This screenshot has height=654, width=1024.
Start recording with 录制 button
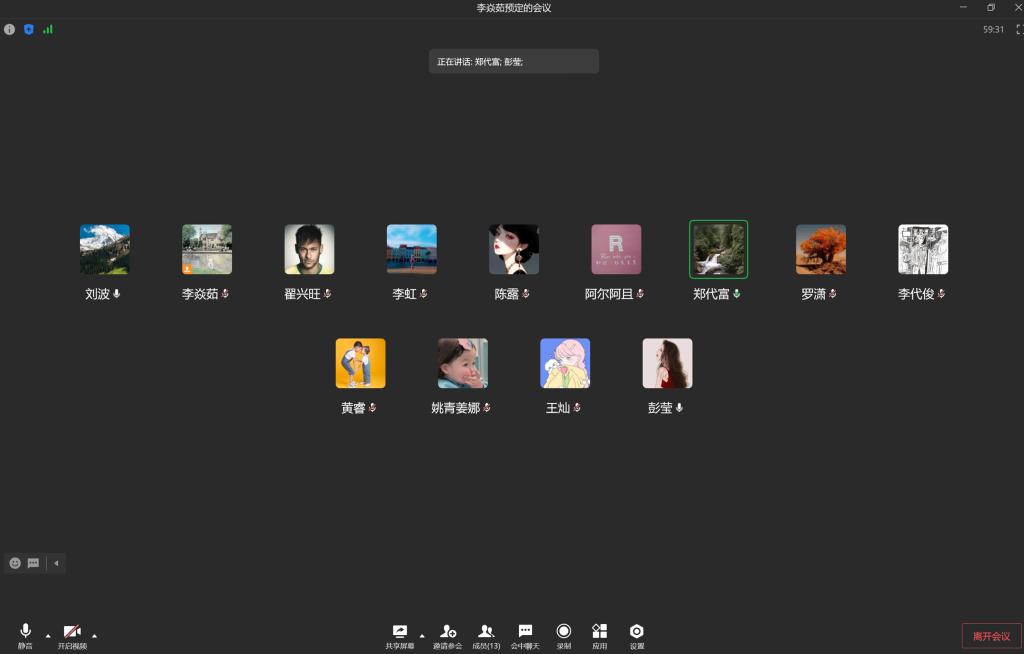(564, 634)
